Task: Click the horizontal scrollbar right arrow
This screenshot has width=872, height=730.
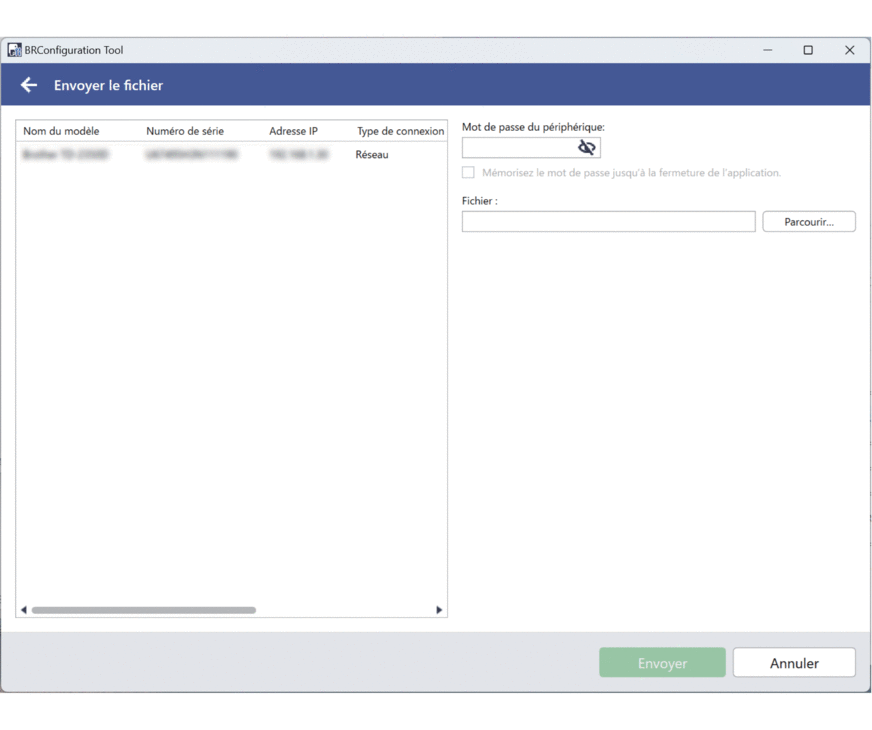Action: tap(439, 610)
